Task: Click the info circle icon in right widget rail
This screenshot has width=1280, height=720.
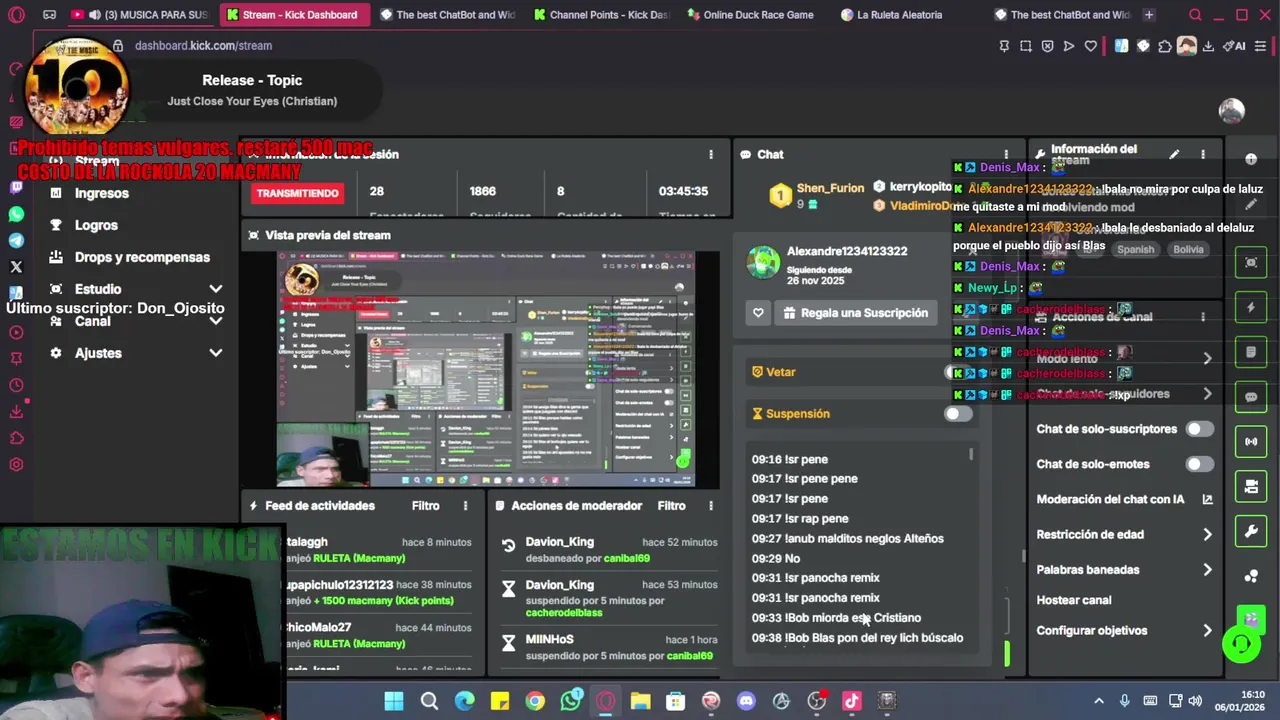Action: [1251, 159]
